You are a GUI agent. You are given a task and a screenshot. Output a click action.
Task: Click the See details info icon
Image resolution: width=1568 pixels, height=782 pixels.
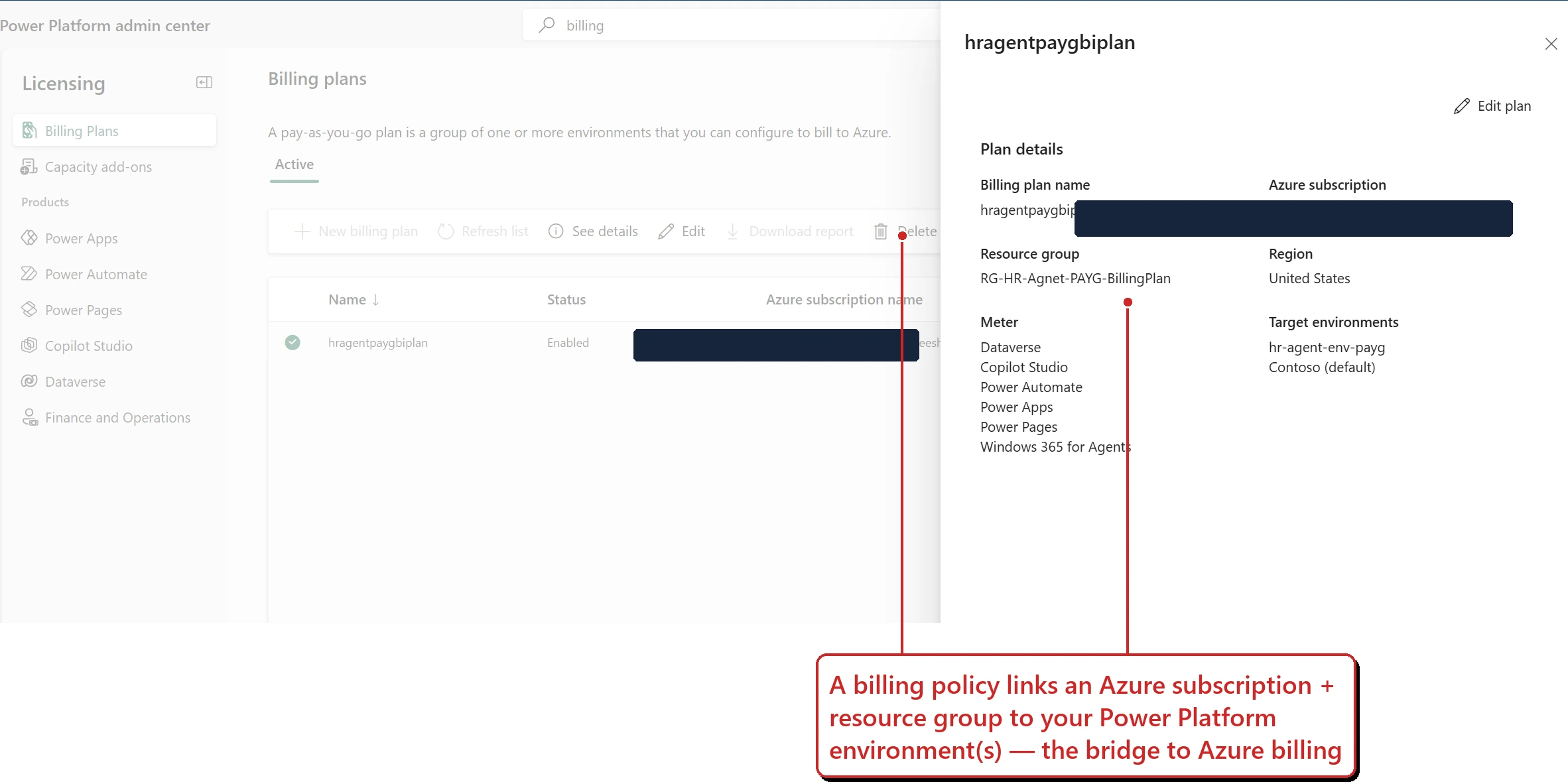coord(556,231)
